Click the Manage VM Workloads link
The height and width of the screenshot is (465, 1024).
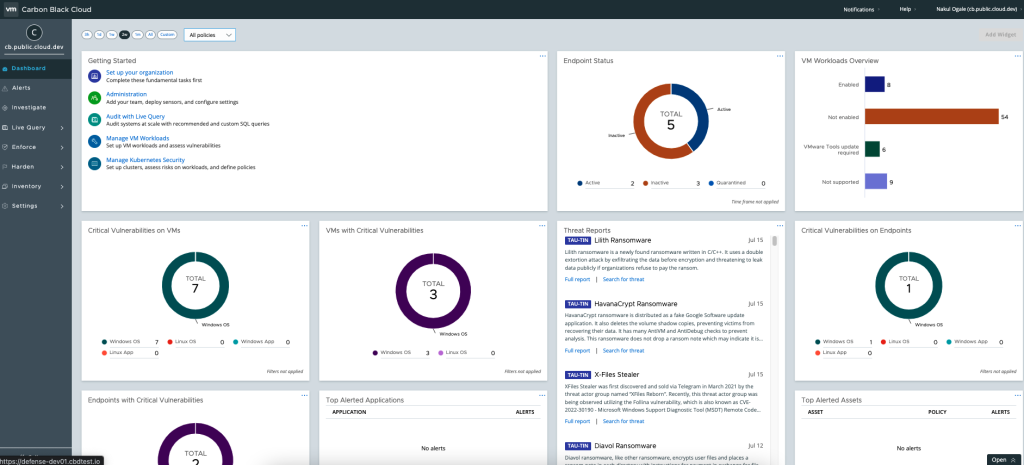[x=138, y=138]
